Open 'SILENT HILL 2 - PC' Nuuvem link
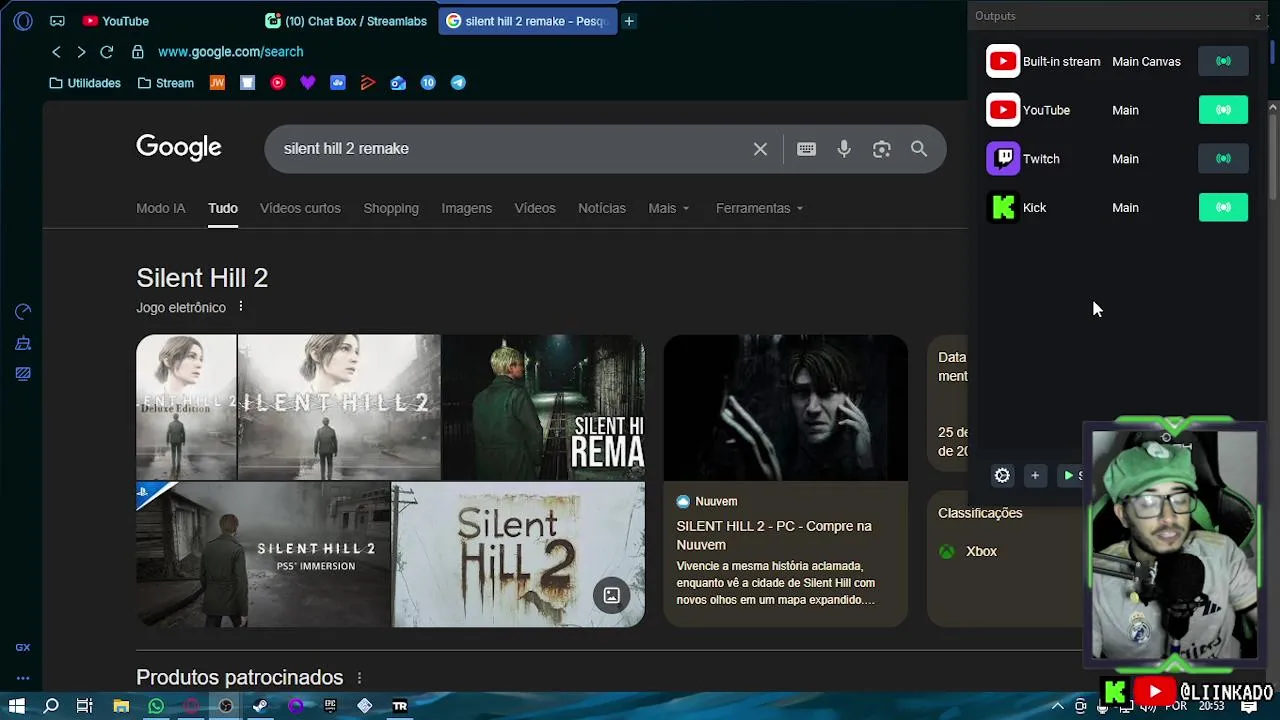Image resolution: width=1280 pixels, height=720 pixels. pyautogui.click(x=774, y=535)
